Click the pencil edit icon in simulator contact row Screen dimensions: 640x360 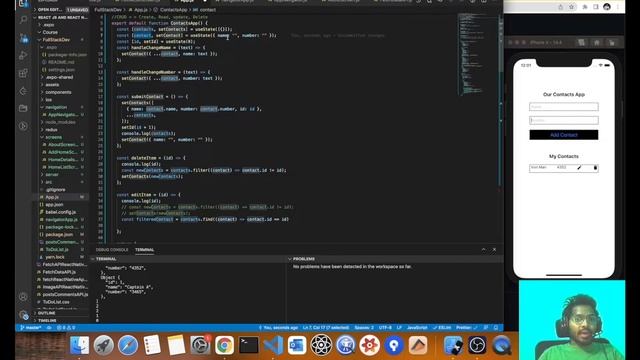tap(579, 168)
